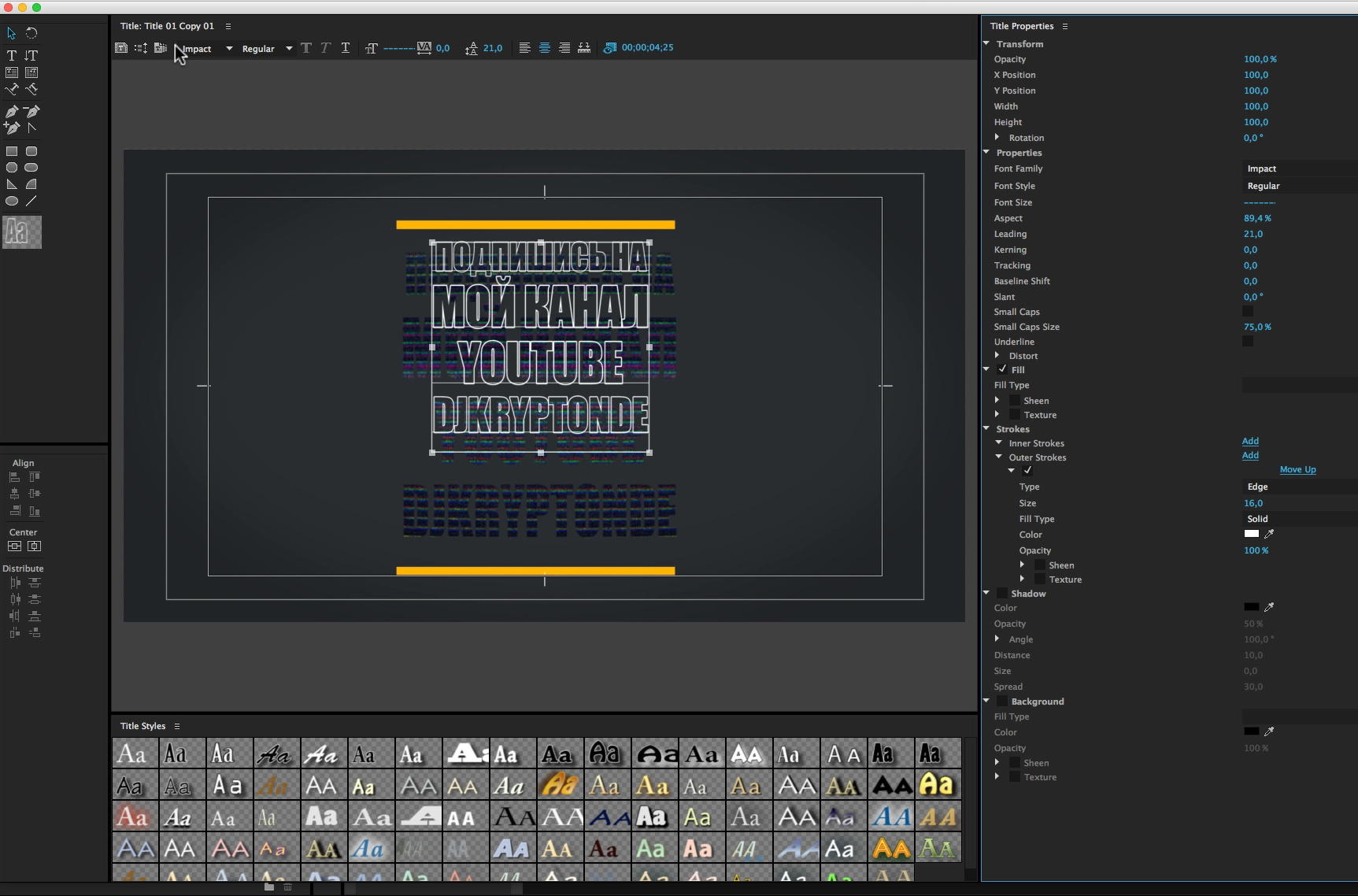Open the stroke Type Edge dropdown
The height and width of the screenshot is (896, 1358).
[x=1300, y=487]
